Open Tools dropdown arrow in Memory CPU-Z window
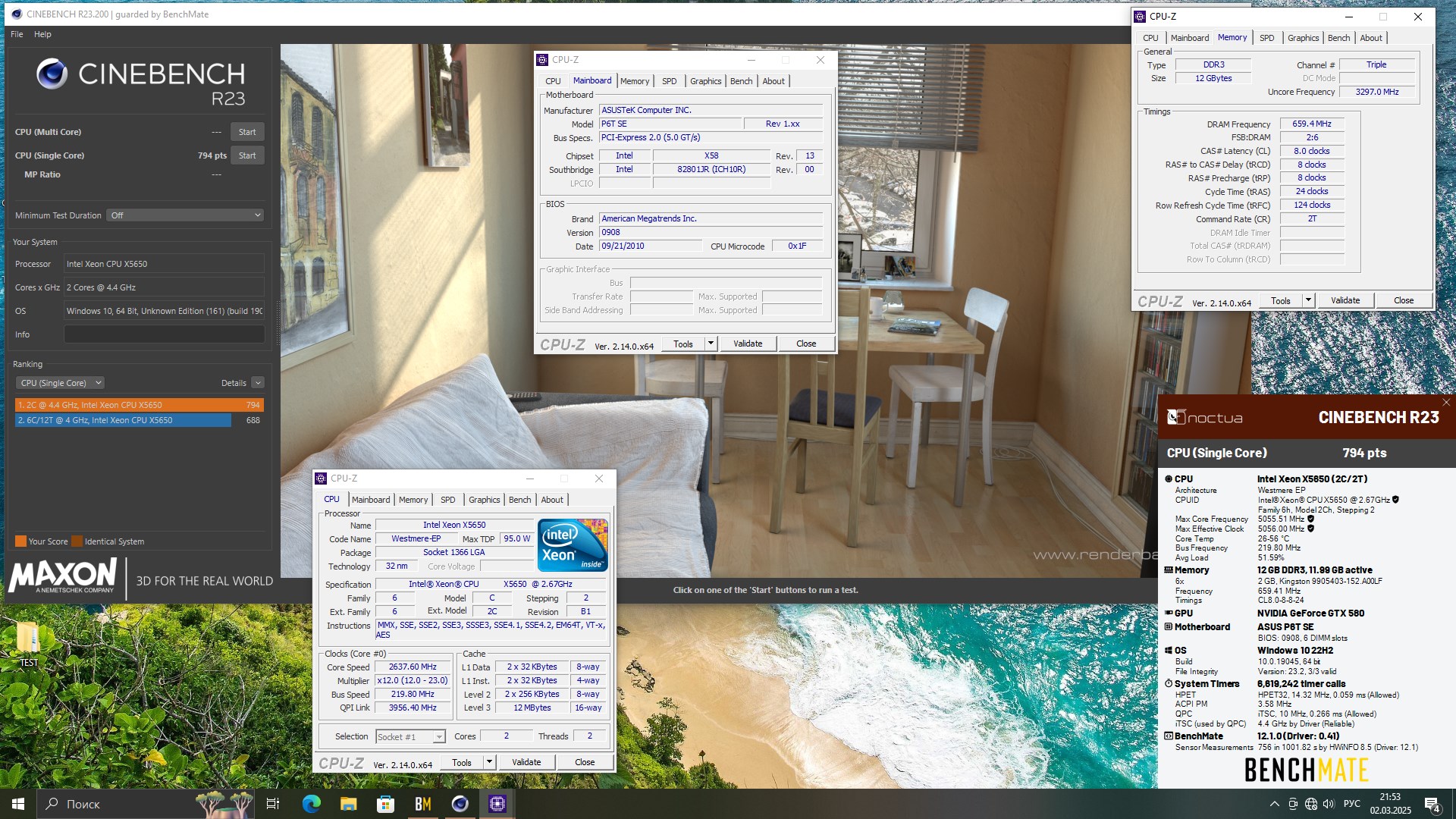This screenshot has height=819, width=1456. tap(1308, 301)
